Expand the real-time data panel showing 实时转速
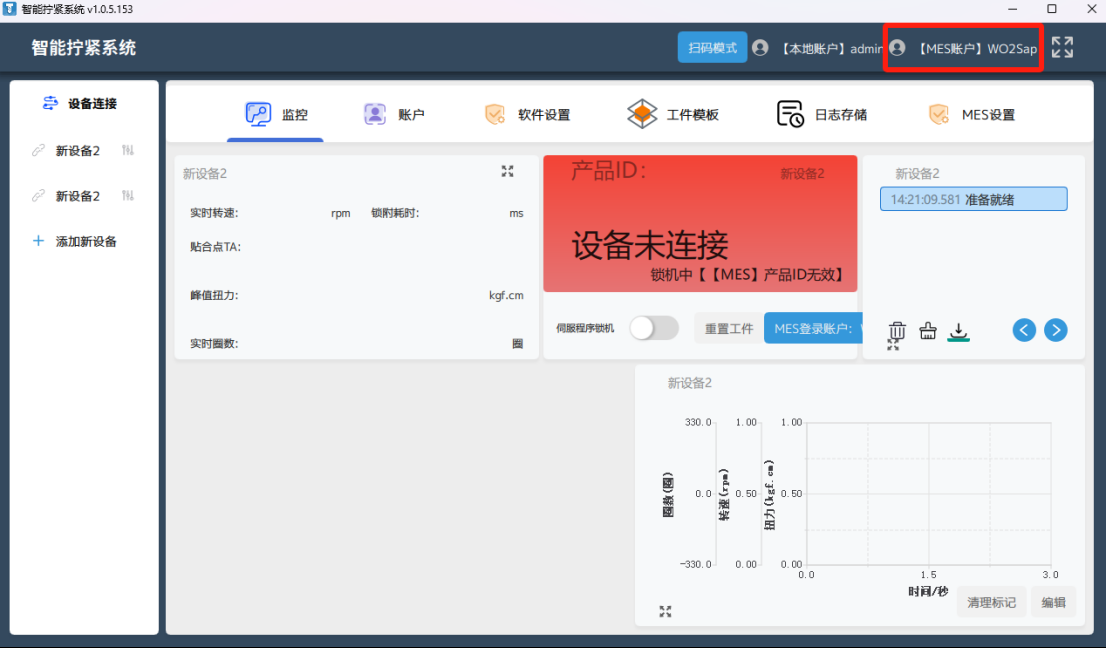This screenshot has width=1106, height=648. click(x=507, y=171)
